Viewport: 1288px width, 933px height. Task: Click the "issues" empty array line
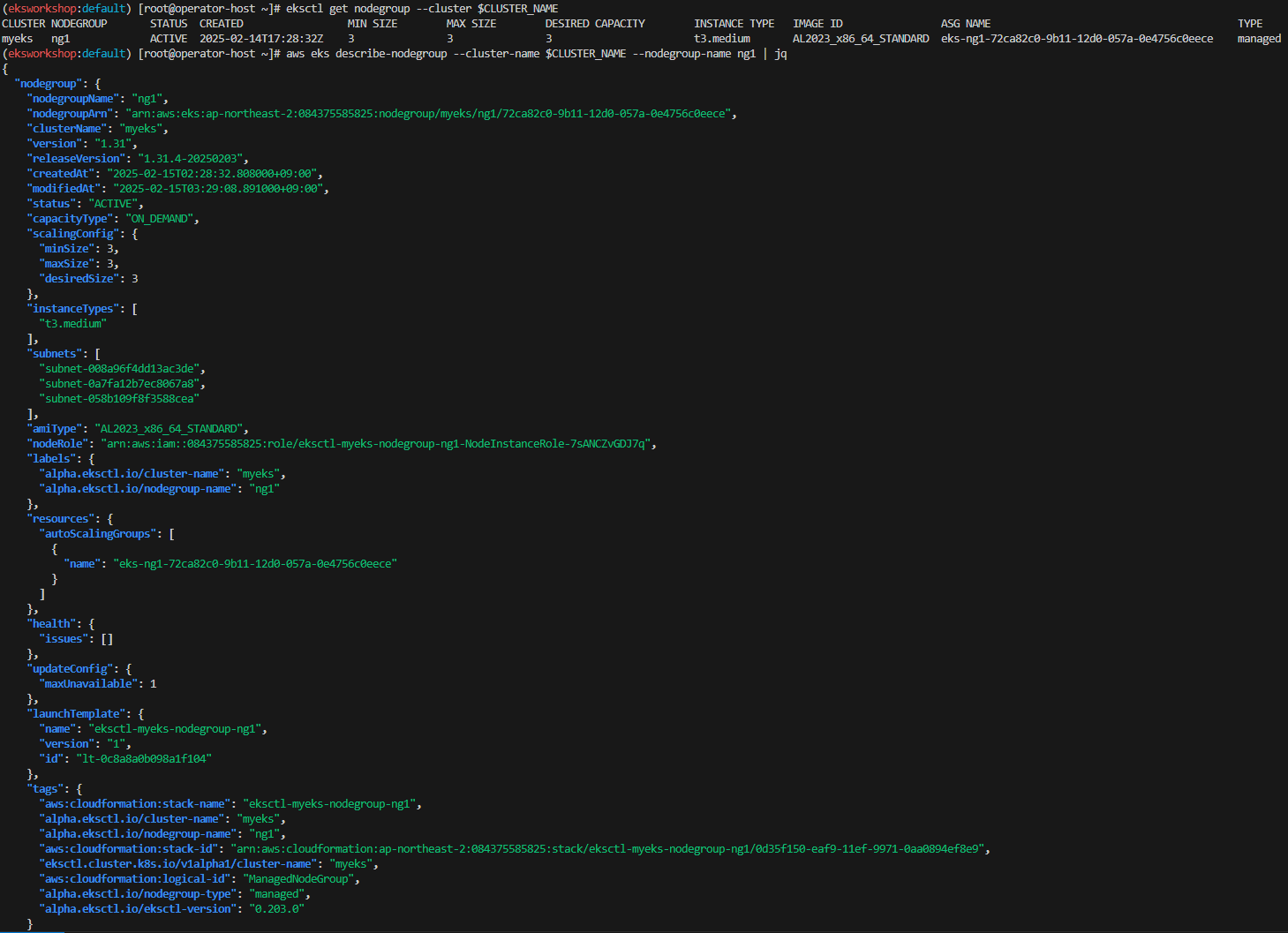(76, 639)
